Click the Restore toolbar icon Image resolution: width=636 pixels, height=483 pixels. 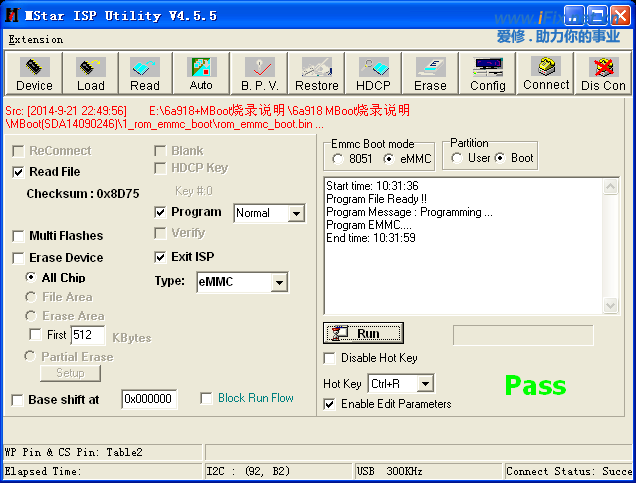pos(317,74)
